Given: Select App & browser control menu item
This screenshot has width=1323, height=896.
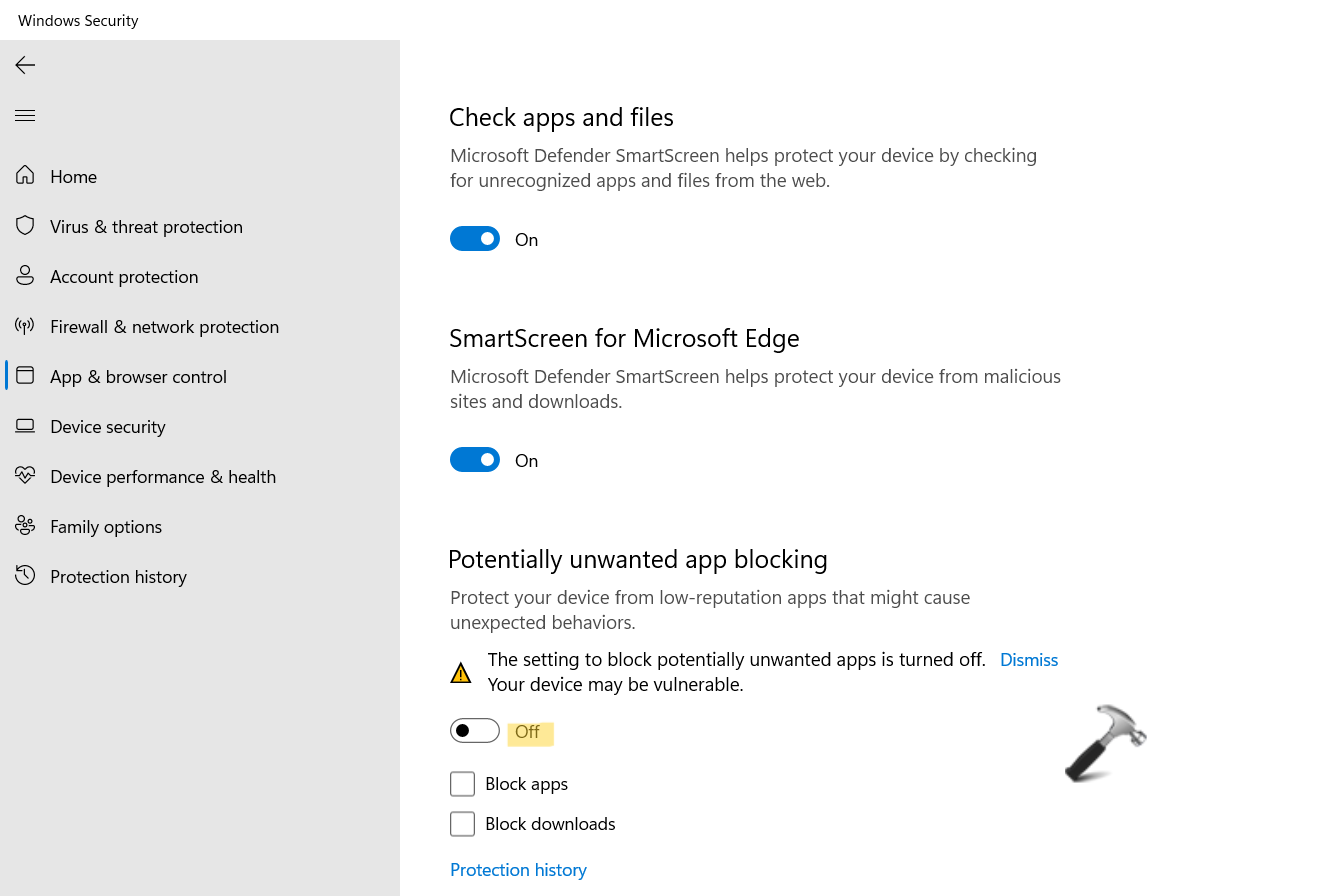Looking at the screenshot, I should pos(138,377).
